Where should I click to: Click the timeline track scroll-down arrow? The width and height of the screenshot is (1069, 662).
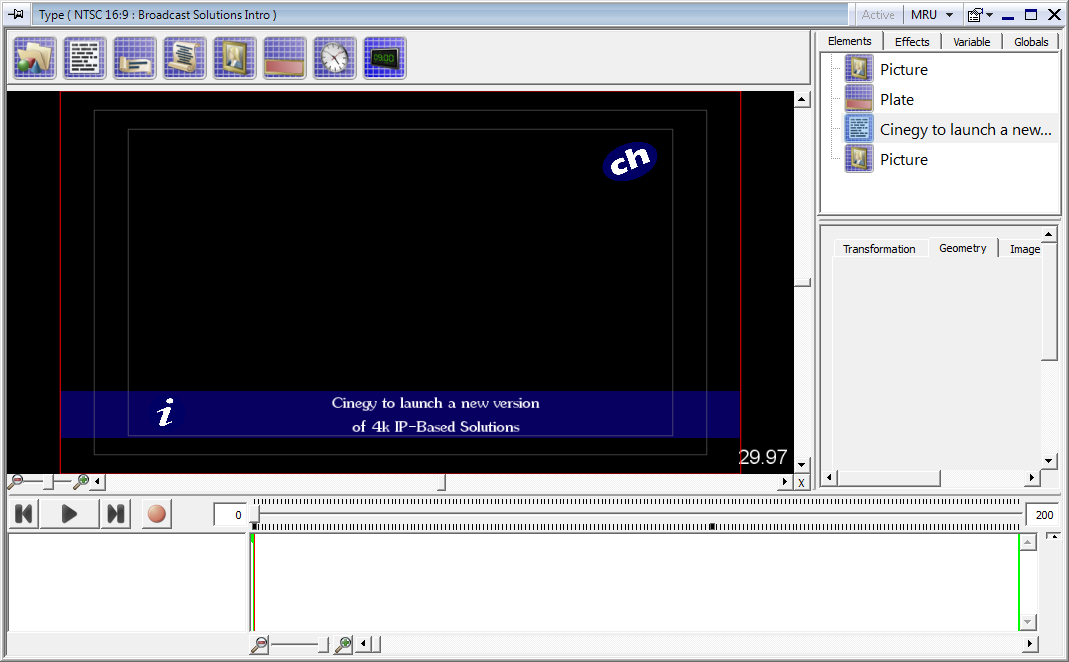point(1028,622)
